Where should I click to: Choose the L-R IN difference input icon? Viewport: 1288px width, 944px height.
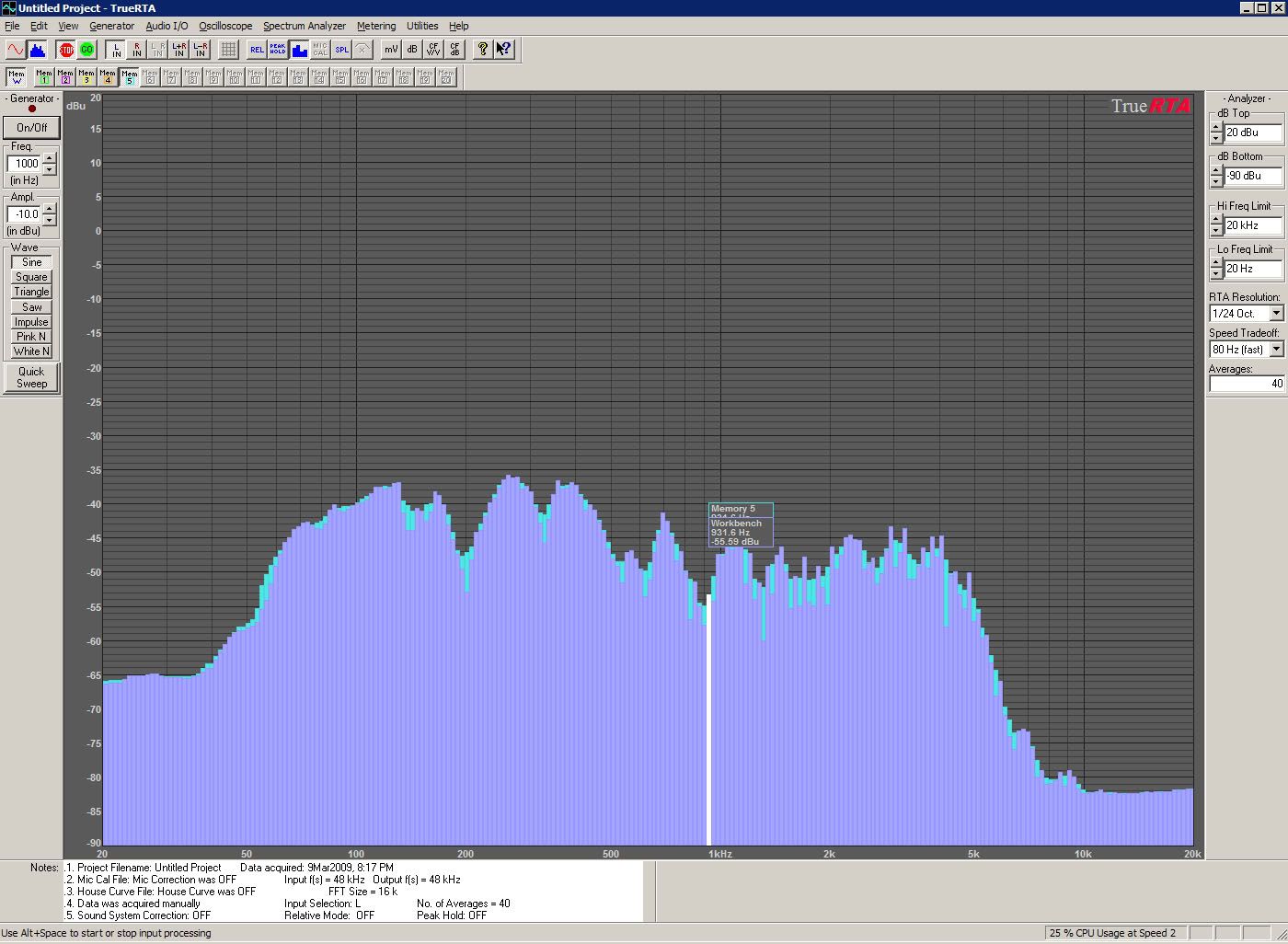point(200,50)
